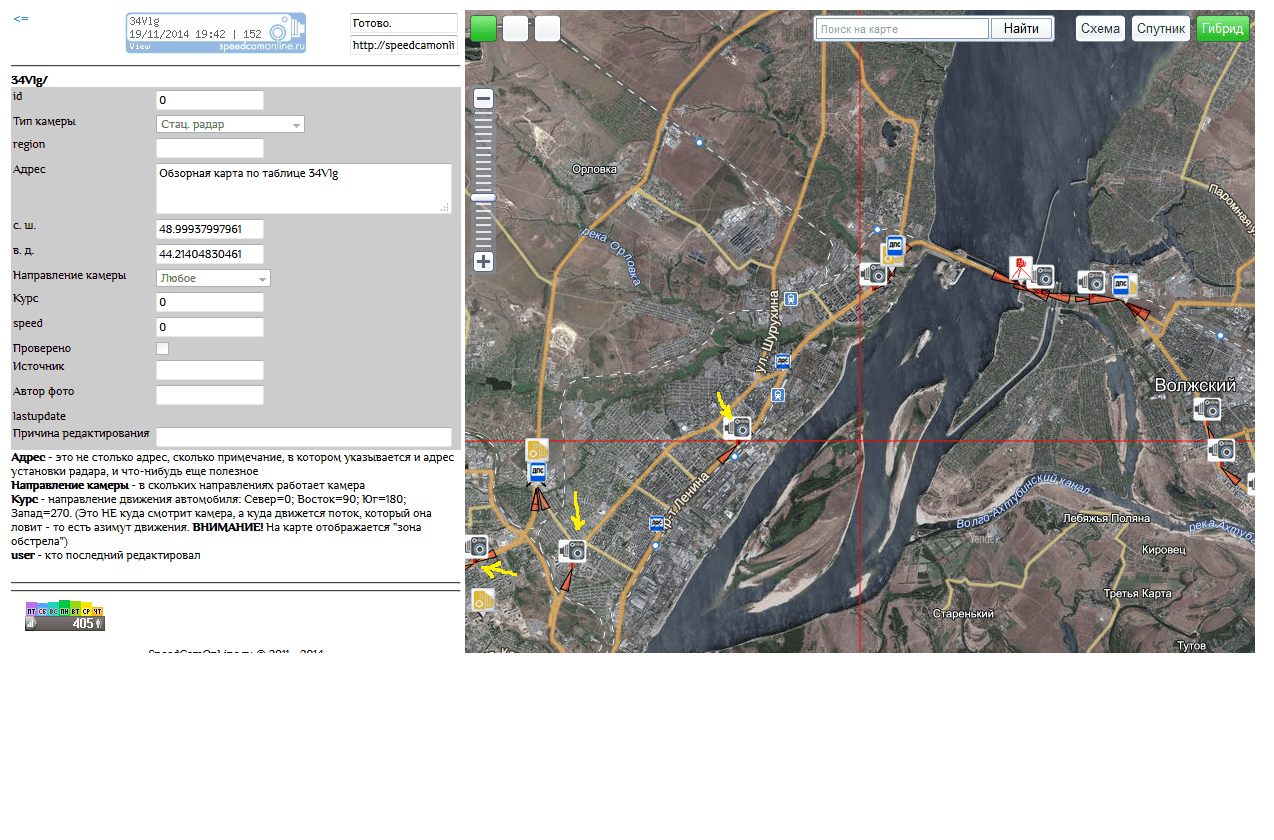This screenshot has height=840, width=1274.
Task: Toggle the green square map button
Action: (483, 29)
